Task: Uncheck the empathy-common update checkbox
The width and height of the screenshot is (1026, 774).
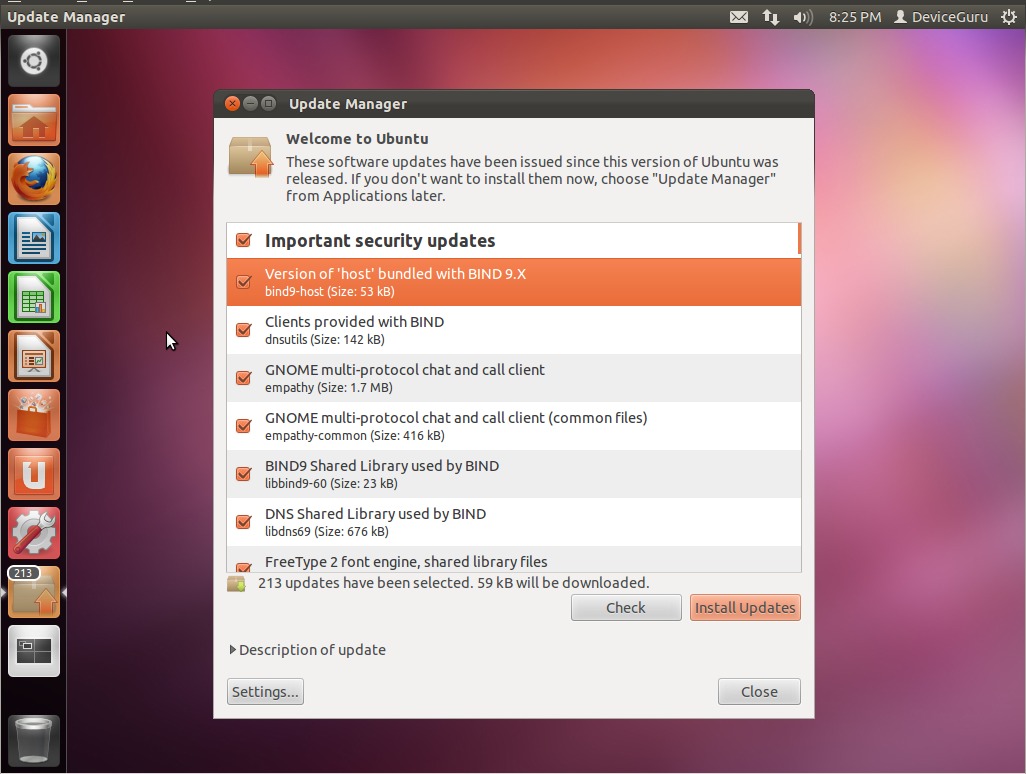Action: point(243,426)
